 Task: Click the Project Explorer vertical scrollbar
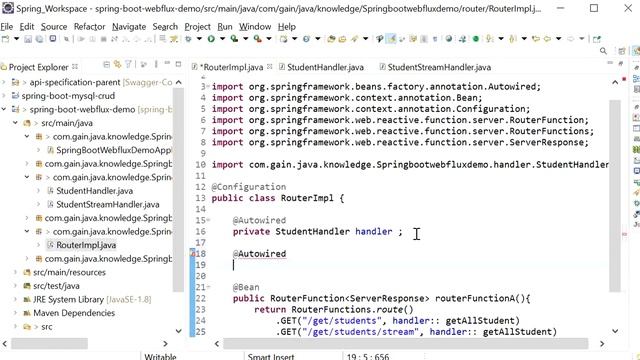(178, 190)
